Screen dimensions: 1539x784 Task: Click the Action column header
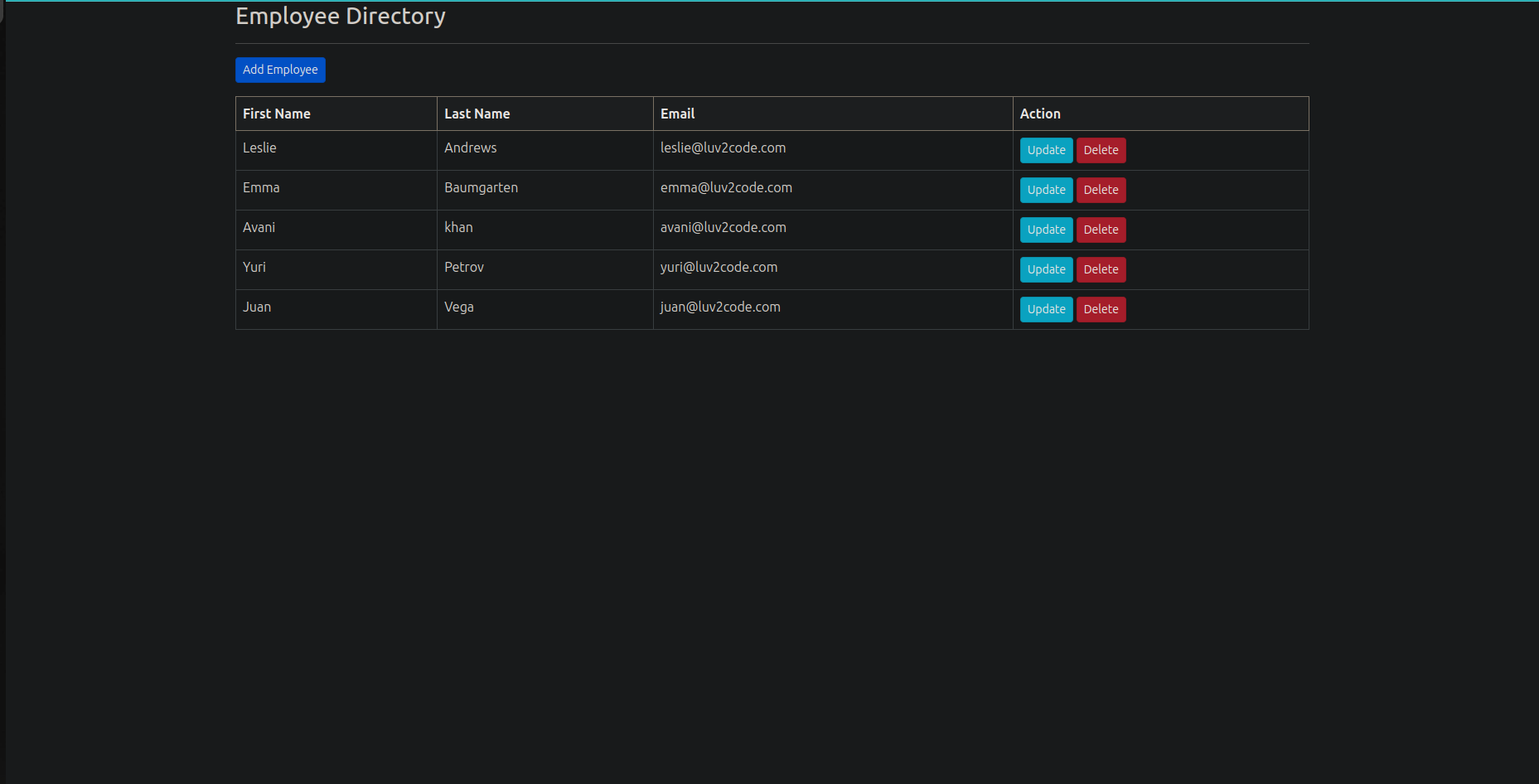[x=1039, y=114]
